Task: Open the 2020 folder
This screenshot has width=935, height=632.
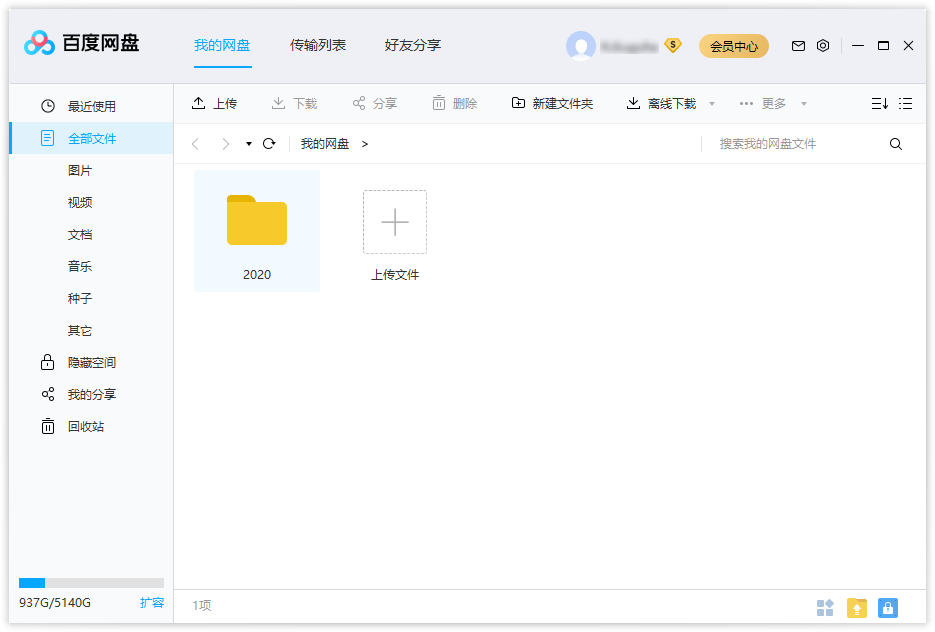Action: click(256, 221)
